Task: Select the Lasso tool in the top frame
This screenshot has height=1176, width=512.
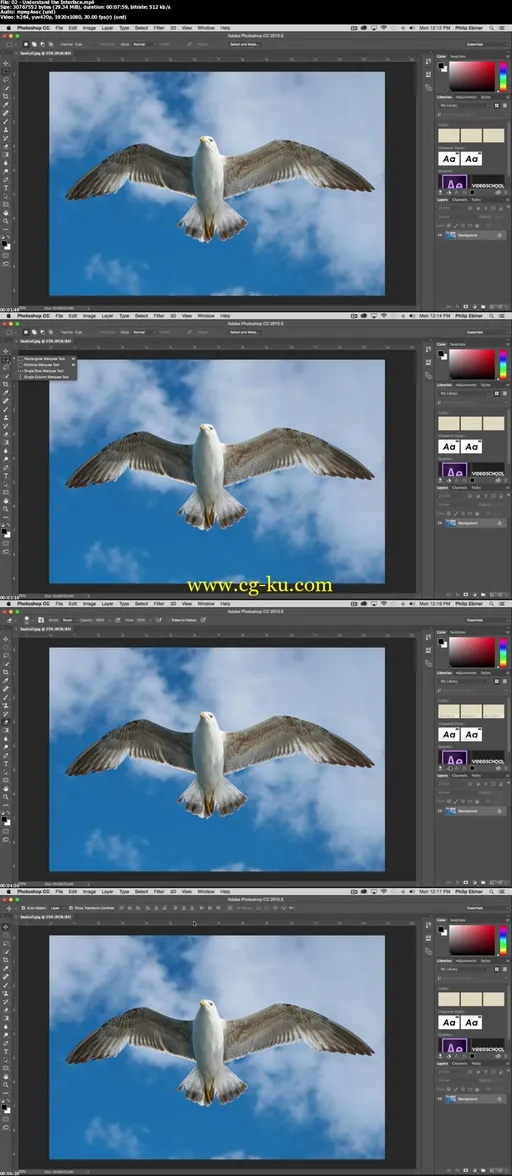Action: tap(5, 80)
